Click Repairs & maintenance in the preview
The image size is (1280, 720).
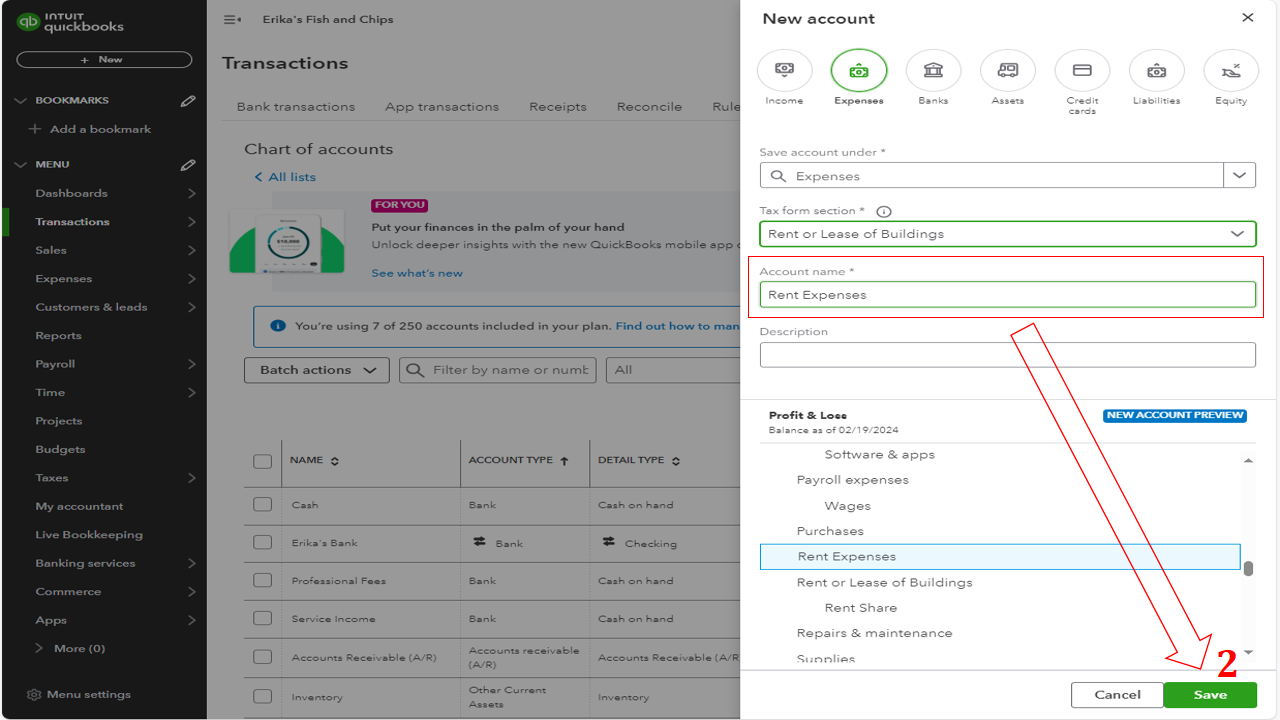click(x=874, y=633)
